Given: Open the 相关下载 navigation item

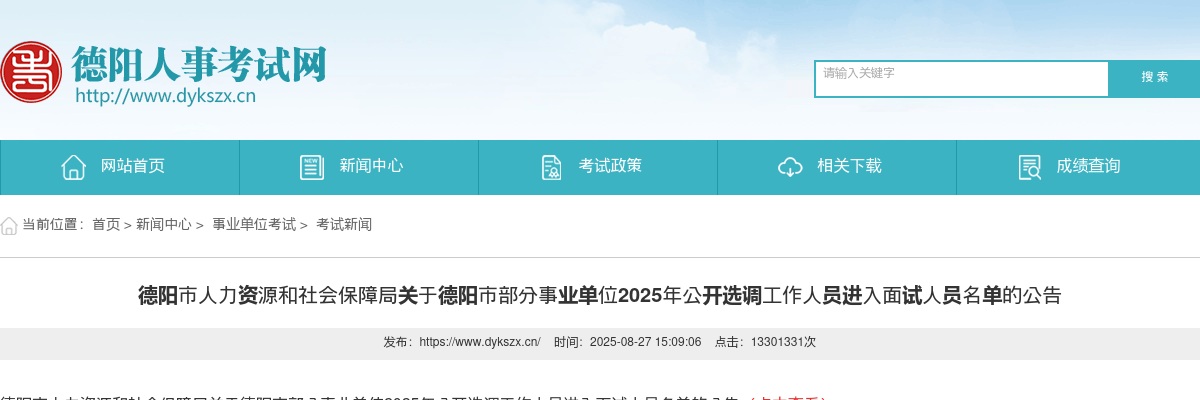Looking at the screenshot, I should coord(849,167).
